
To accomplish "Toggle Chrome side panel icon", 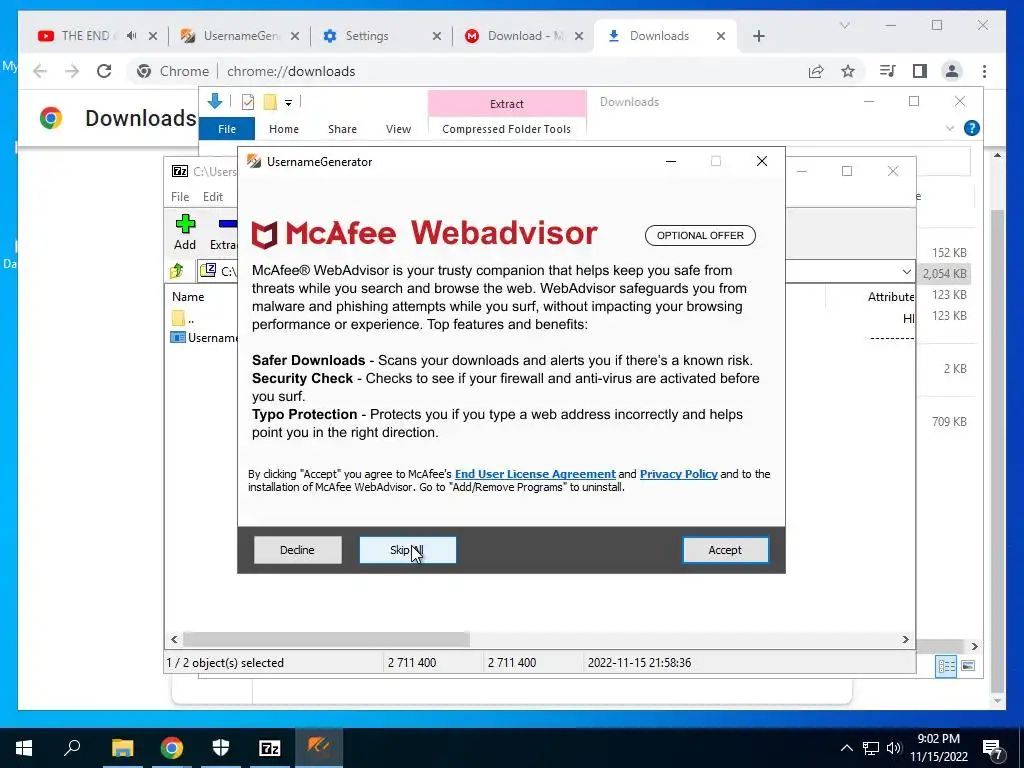I will coord(920,71).
